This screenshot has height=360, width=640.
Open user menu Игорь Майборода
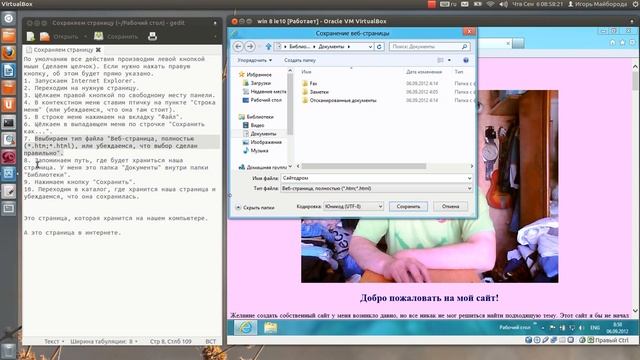[x=598, y=4]
